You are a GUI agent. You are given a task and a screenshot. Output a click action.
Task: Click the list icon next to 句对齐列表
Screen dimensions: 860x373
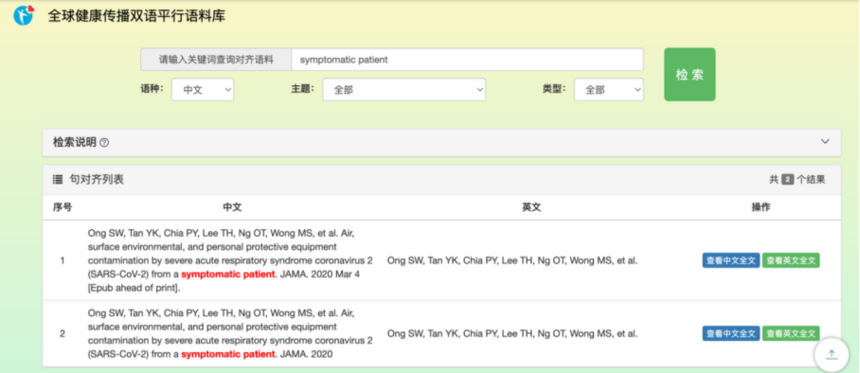point(58,179)
